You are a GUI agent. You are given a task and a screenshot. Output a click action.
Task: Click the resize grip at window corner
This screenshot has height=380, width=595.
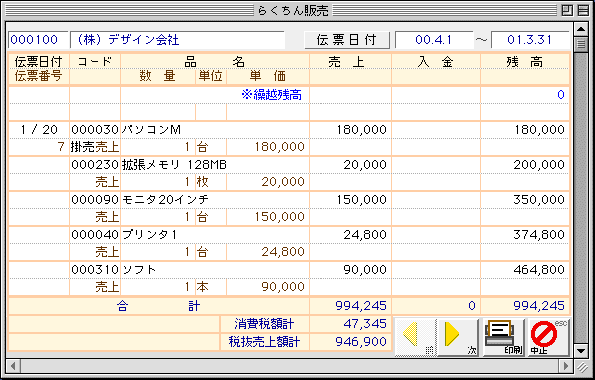coord(582,366)
